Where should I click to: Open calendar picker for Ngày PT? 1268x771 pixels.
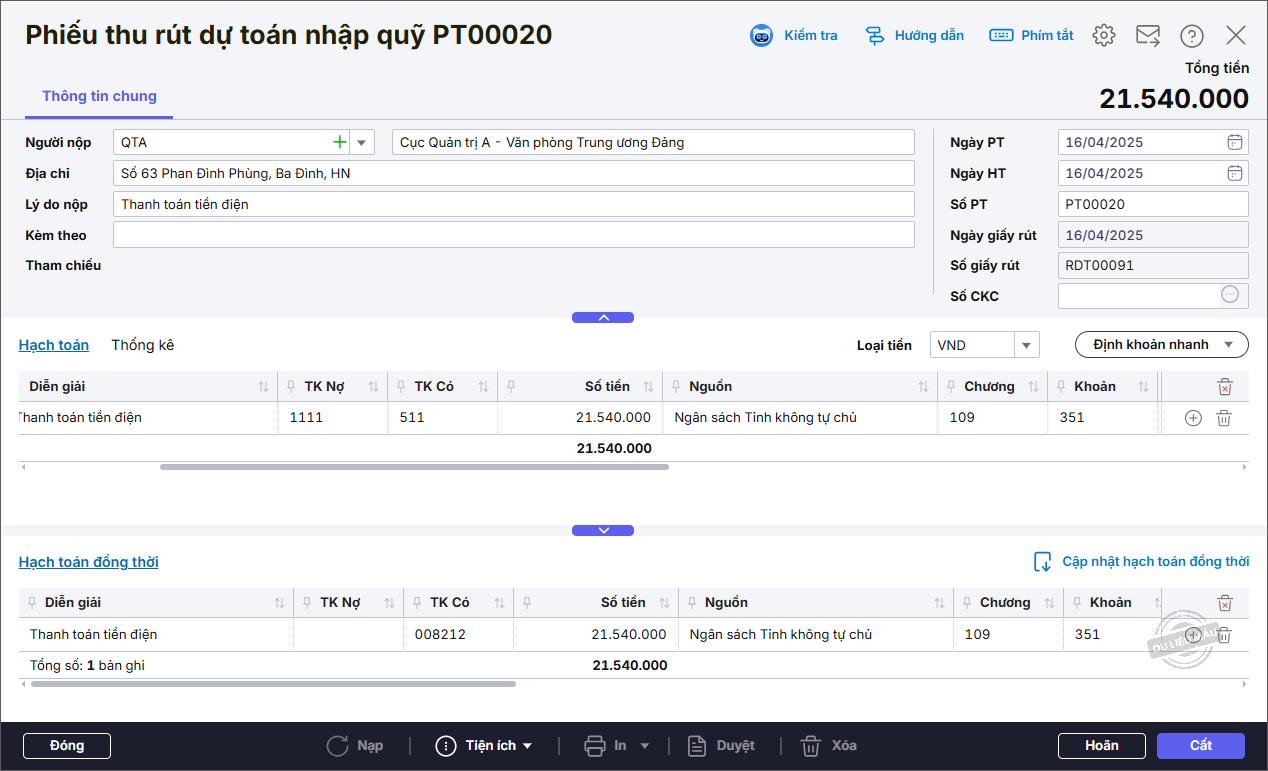click(x=1235, y=142)
